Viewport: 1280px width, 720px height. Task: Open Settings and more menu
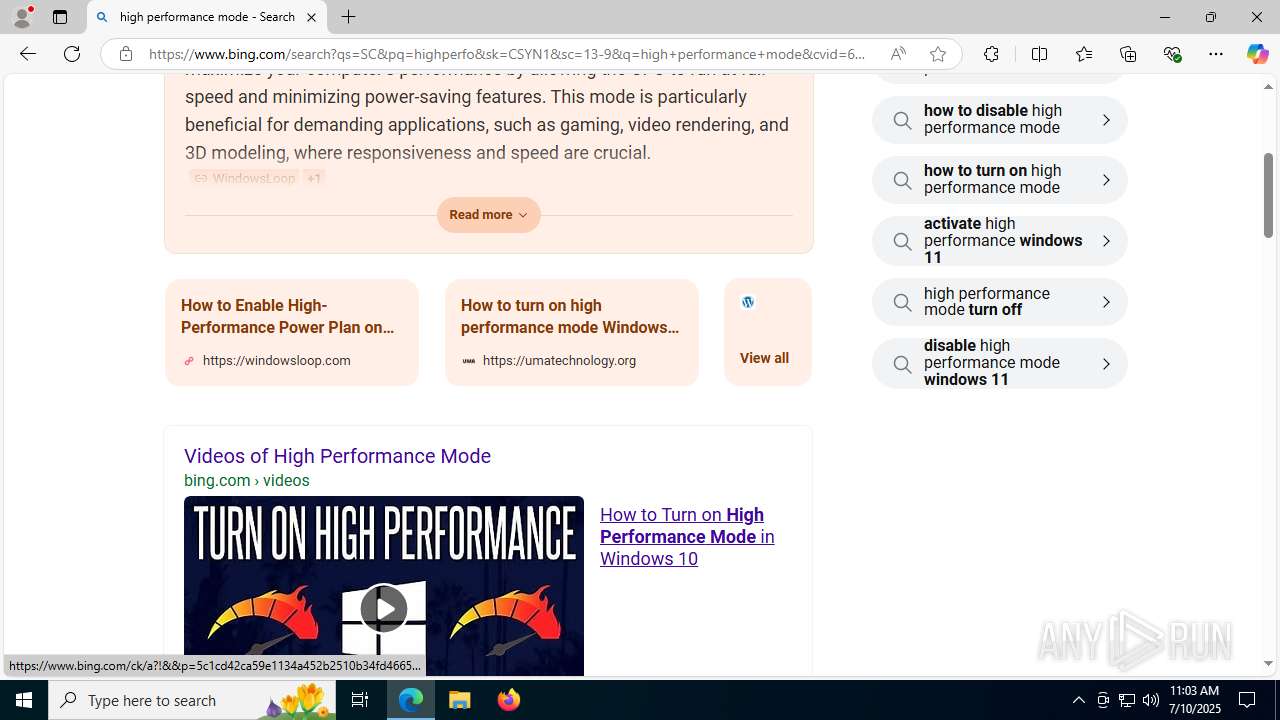(x=1216, y=54)
